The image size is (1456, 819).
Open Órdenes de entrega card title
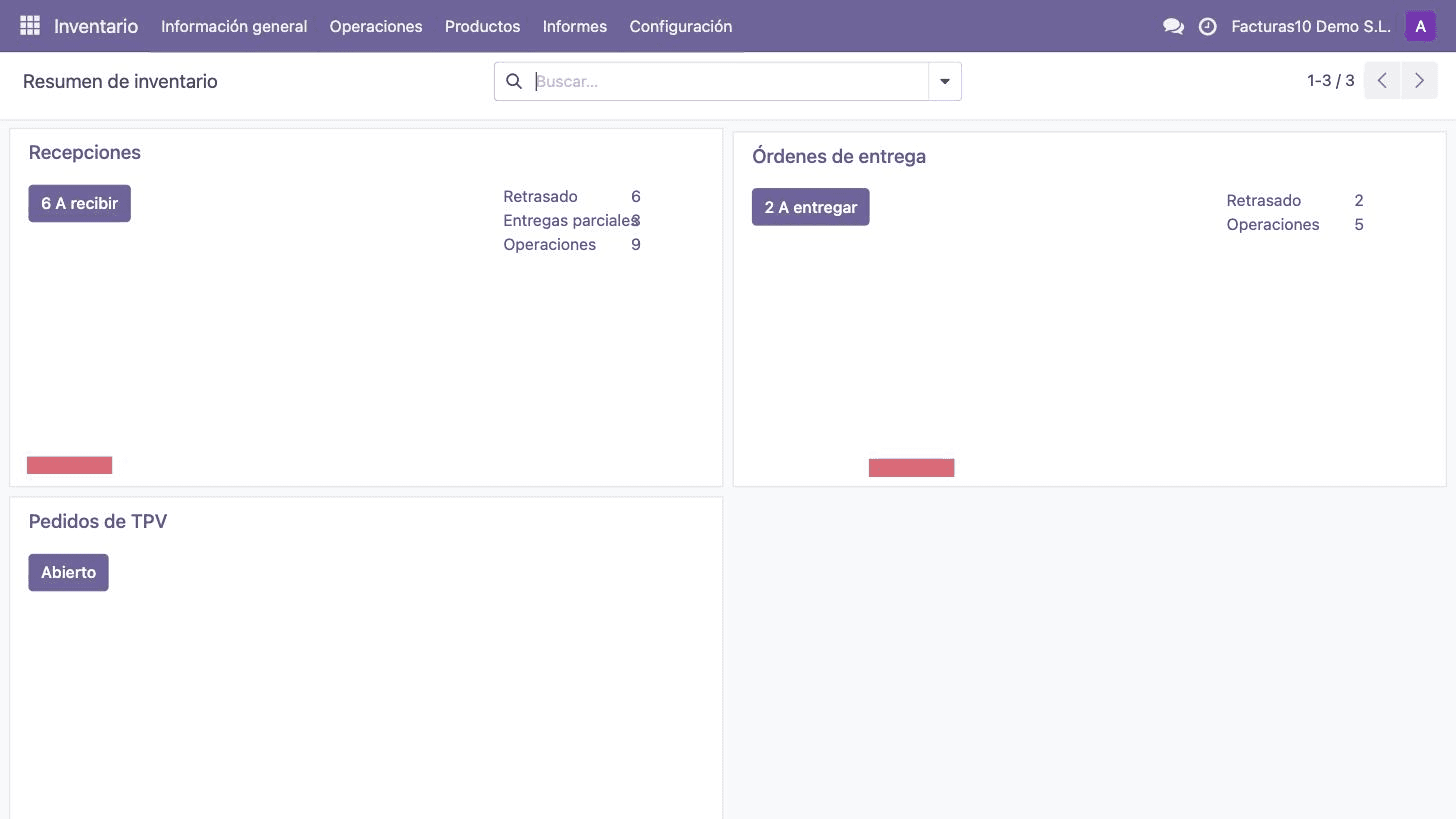point(839,156)
